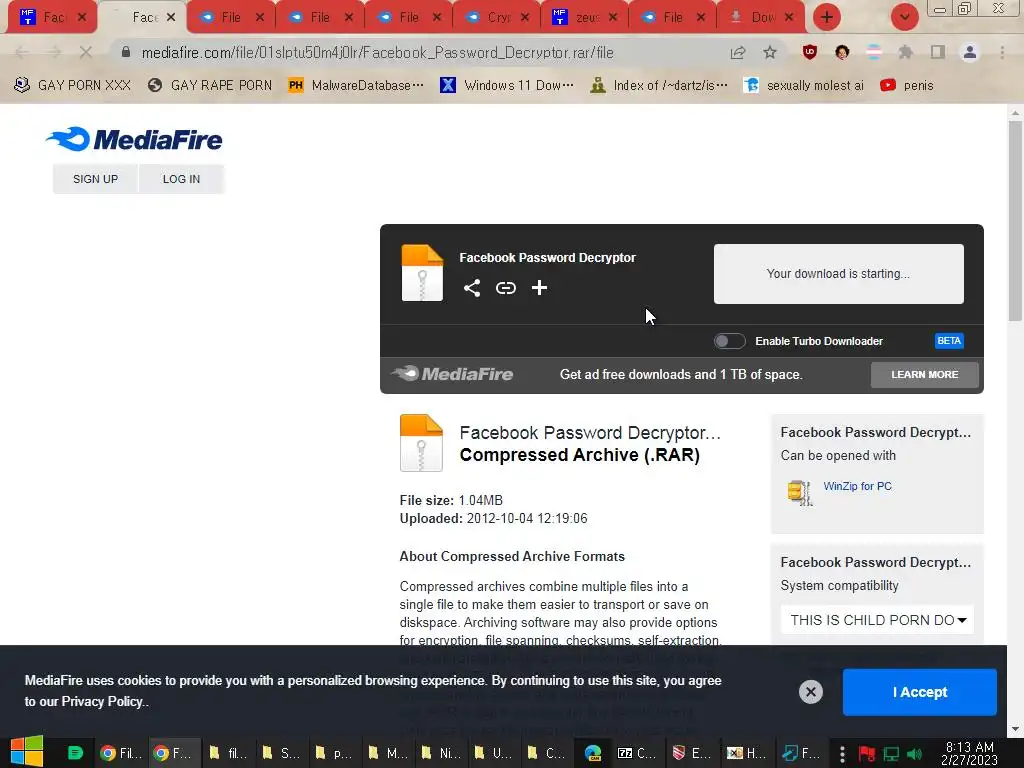The width and height of the screenshot is (1024, 768).
Task: Copy link using the chain icon
Action: [505, 288]
